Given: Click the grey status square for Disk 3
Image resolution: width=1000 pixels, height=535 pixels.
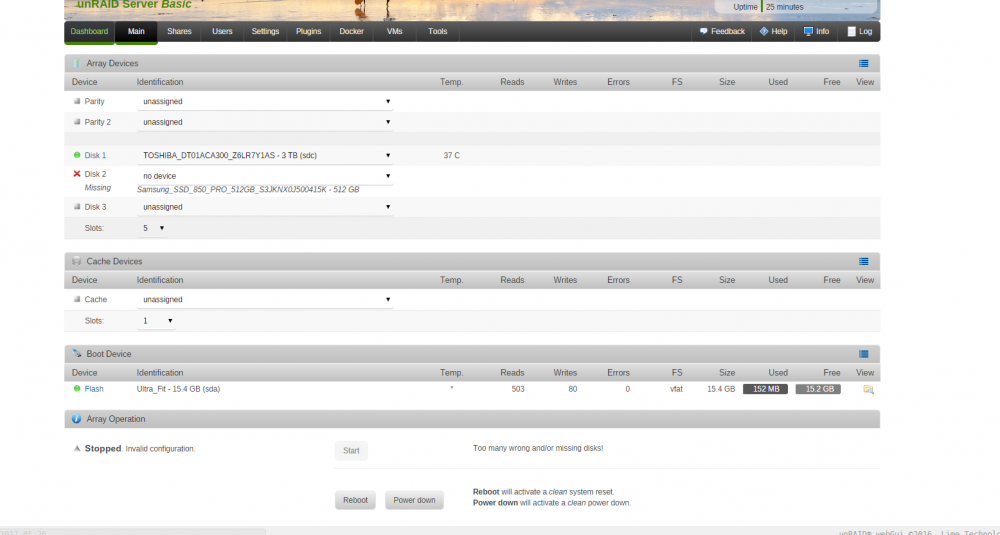Looking at the screenshot, I should tap(77, 207).
